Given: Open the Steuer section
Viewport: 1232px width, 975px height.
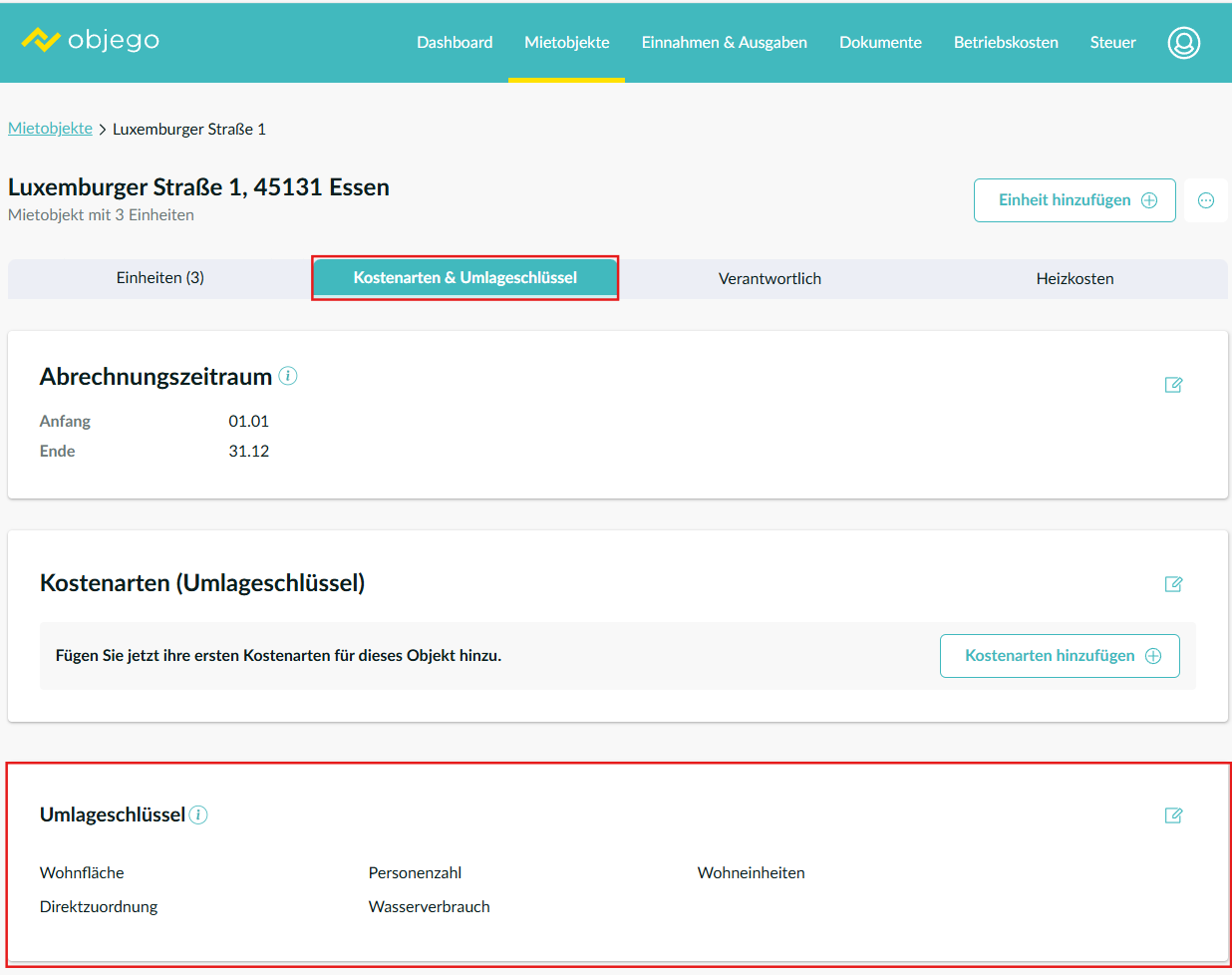Looking at the screenshot, I should point(1112,42).
